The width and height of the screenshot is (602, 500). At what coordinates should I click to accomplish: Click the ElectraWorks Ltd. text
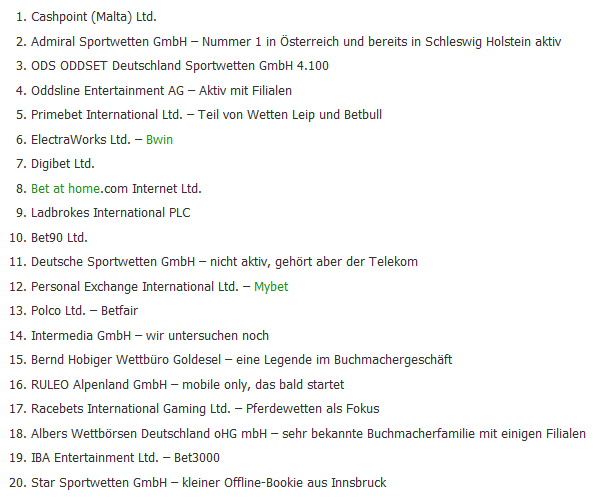pos(81,140)
